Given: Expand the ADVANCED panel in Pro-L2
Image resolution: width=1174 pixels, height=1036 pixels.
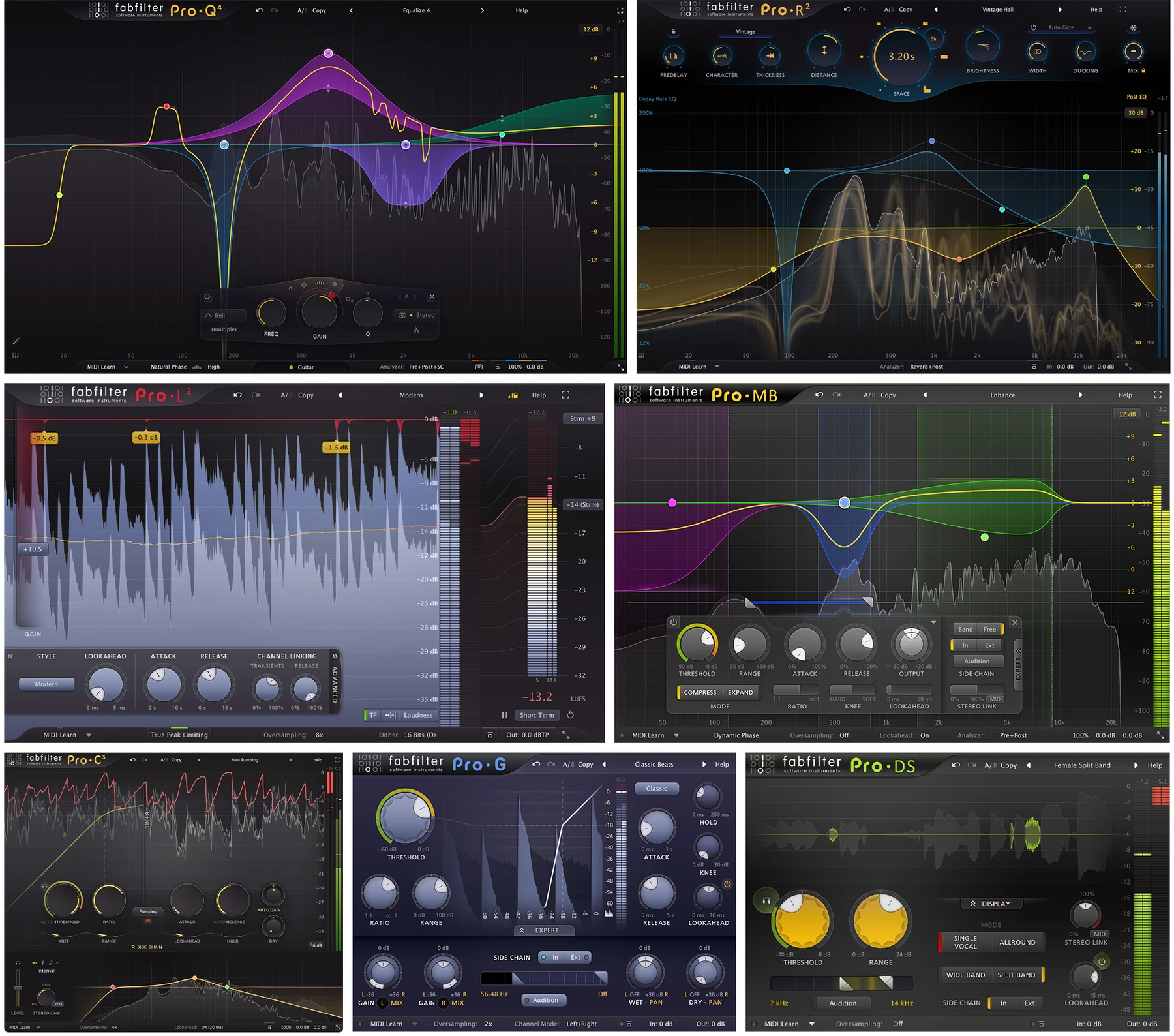Looking at the screenshot, I should [x=335, y=682].
